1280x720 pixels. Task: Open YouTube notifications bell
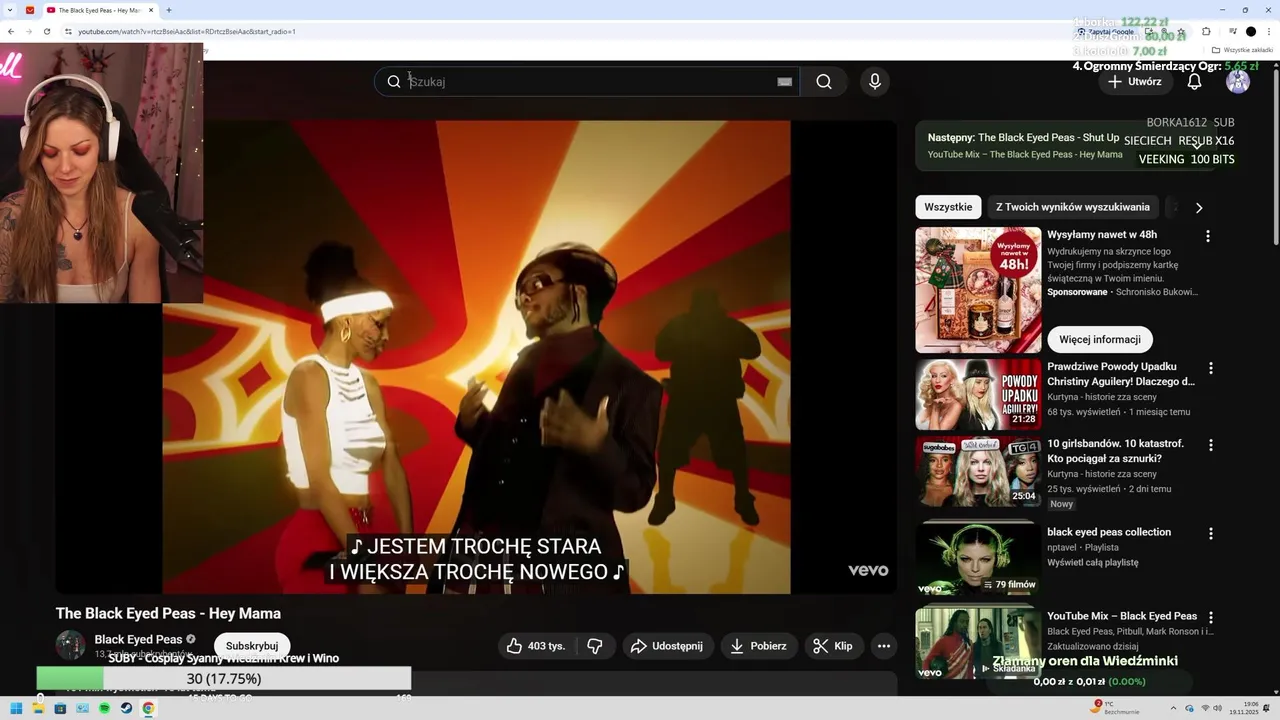coord(1194,82)
